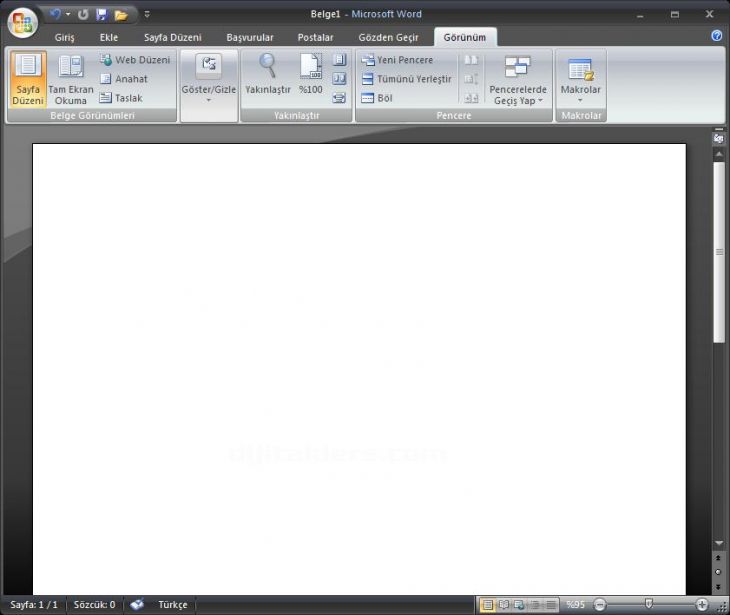This screenshot has width=730, height=615.
Task: Switch to Taslak view
Action: (x=122, y=98)
